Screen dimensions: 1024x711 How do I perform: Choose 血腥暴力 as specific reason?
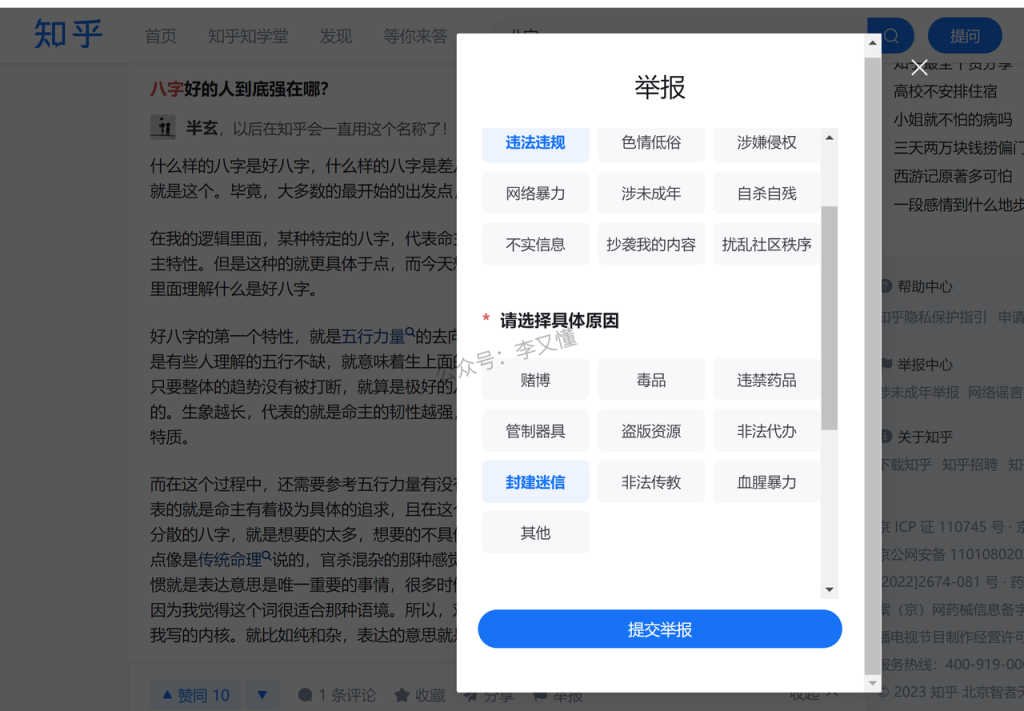point(767,481)
